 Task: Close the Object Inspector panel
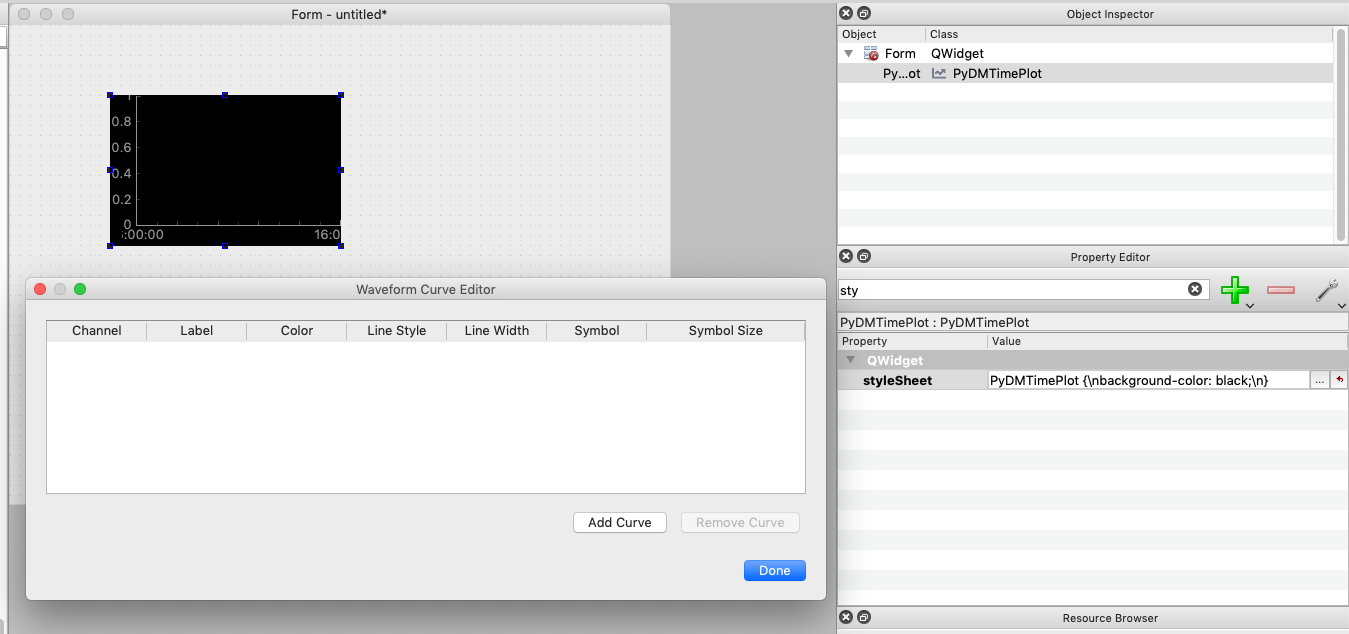point(846,14)
